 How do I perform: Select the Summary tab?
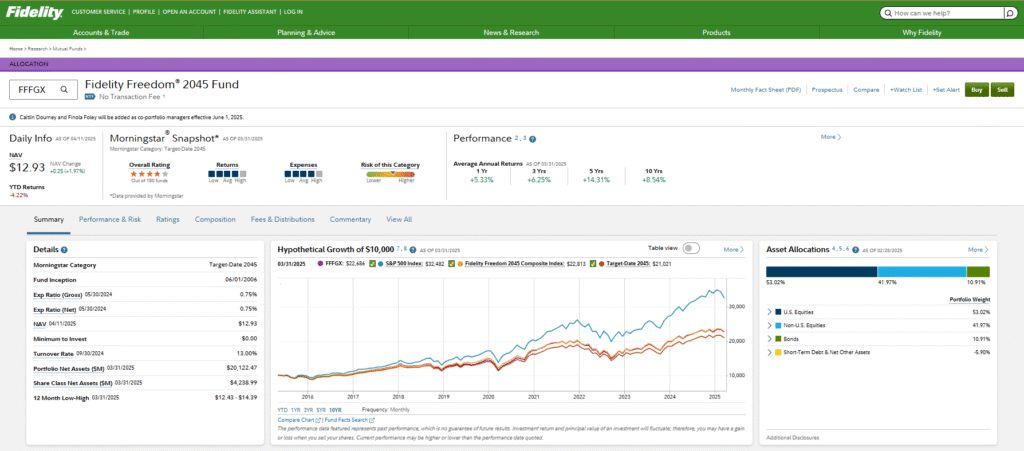[x=48, y=220]
